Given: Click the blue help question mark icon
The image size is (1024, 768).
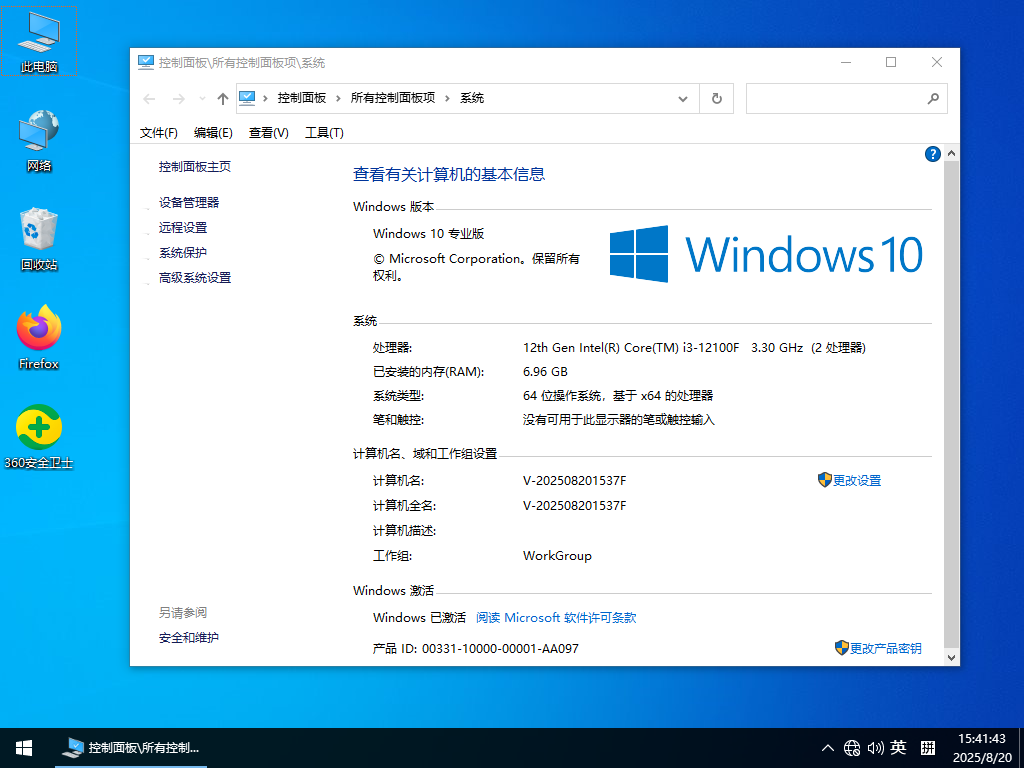Looking at the screenshot, I should coord(932,153).
